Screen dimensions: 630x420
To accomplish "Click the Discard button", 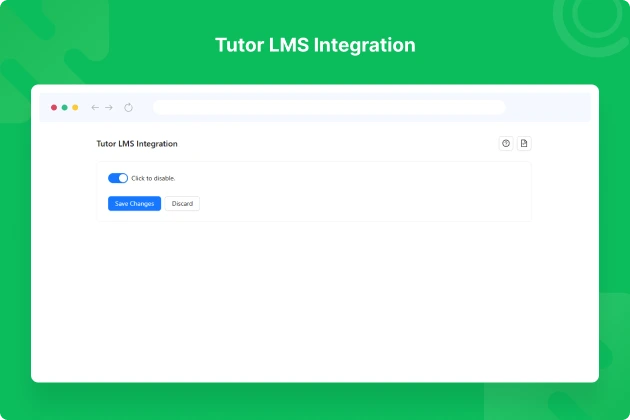I will tap(182, 203).
